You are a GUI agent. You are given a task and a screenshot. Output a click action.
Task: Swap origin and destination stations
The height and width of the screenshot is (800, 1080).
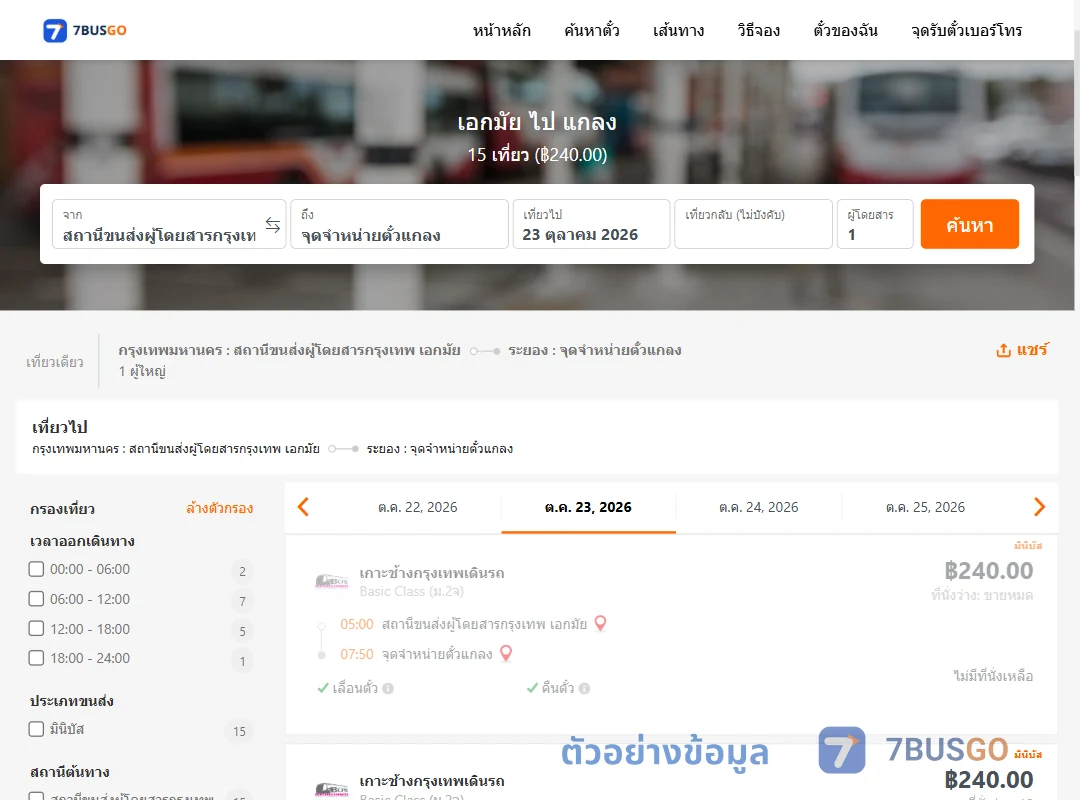(x=273, y=225)
